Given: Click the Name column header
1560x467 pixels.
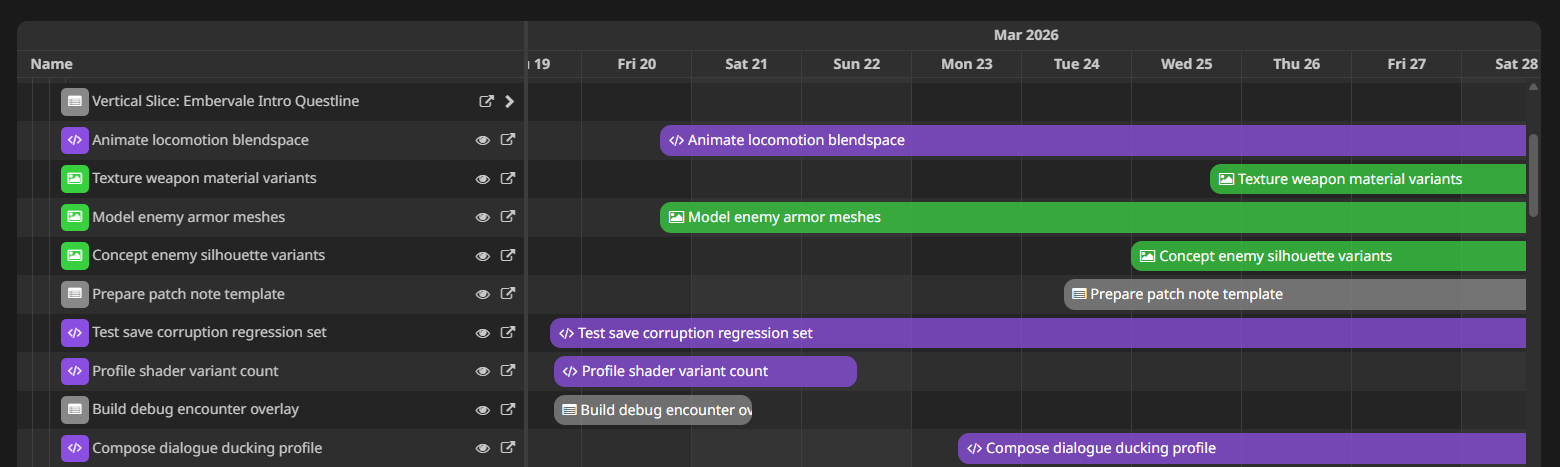Looking at the screenshot, I should coord(52,64).
